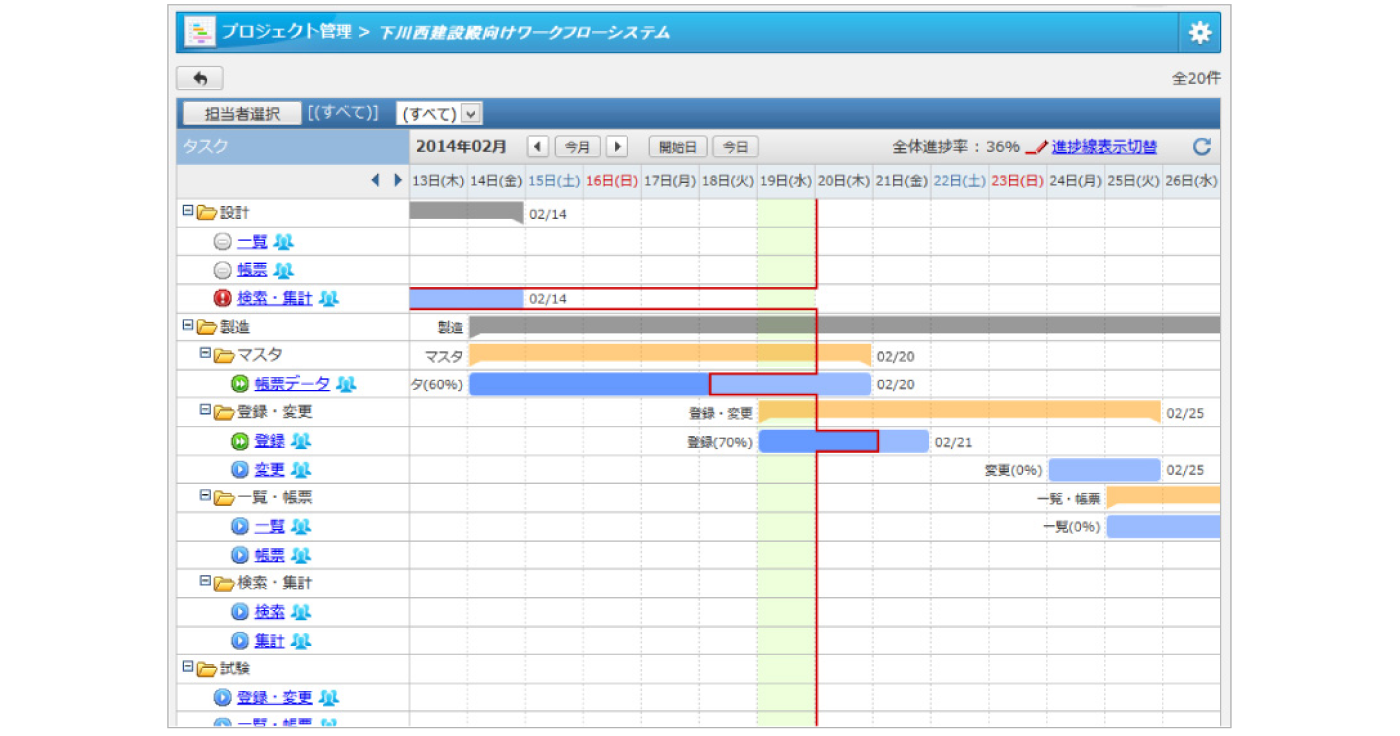Click the 2014年02月 month label
This screenshot has width=1400, height=736.
461,147
